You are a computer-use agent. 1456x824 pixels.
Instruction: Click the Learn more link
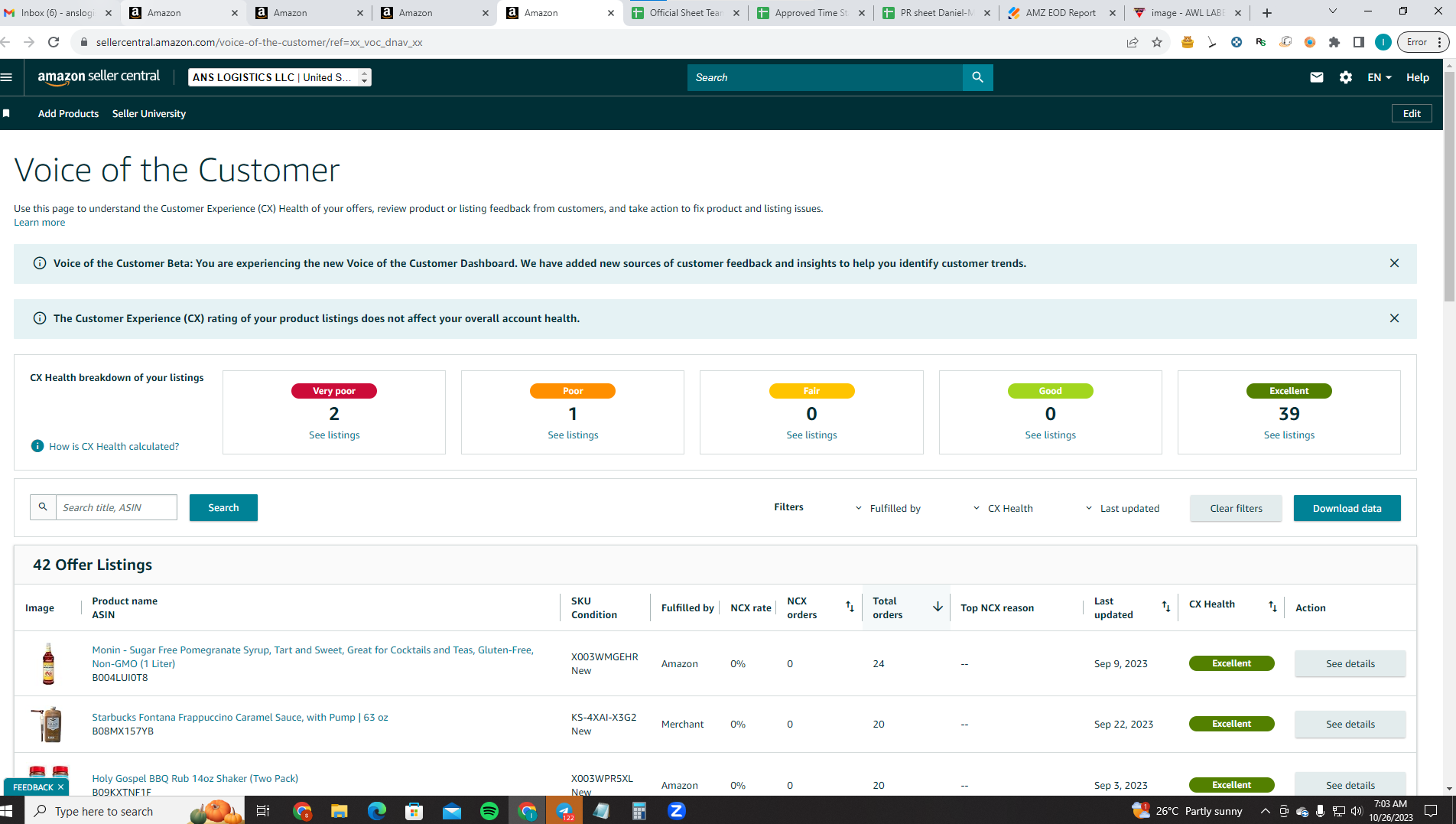point(39,223)
